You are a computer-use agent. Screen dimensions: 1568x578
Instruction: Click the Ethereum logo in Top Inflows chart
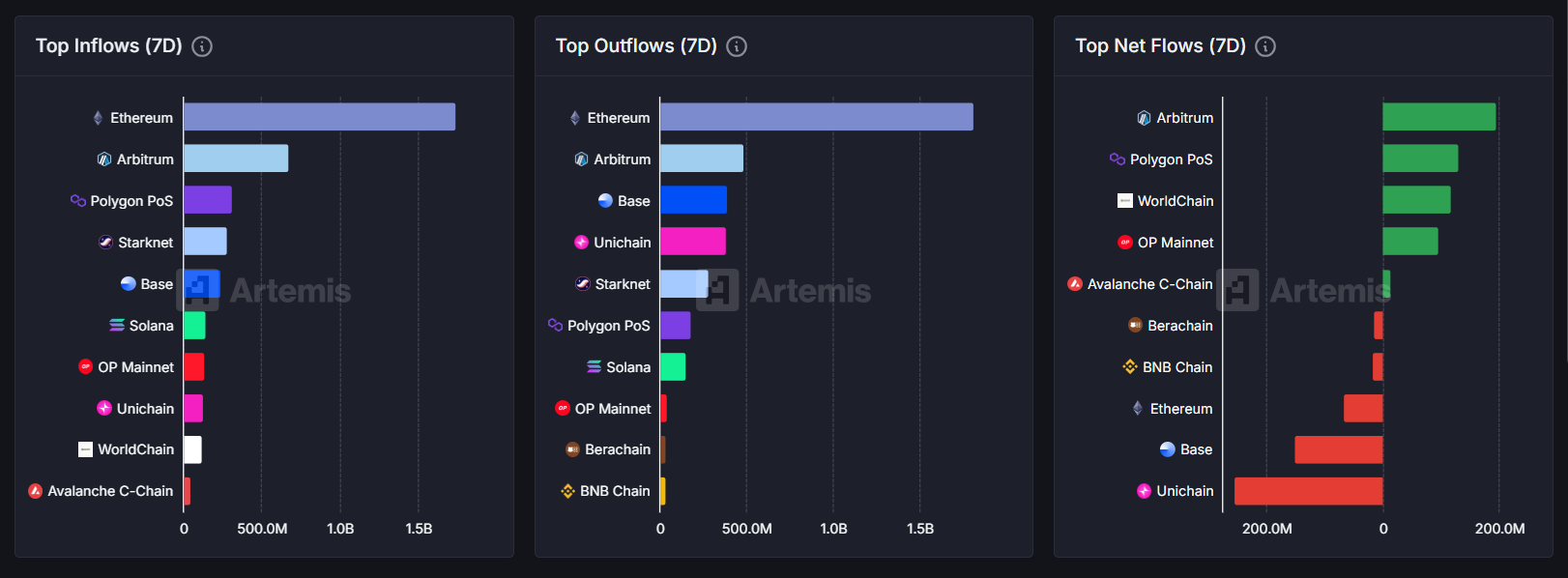(x=98, y=118)
